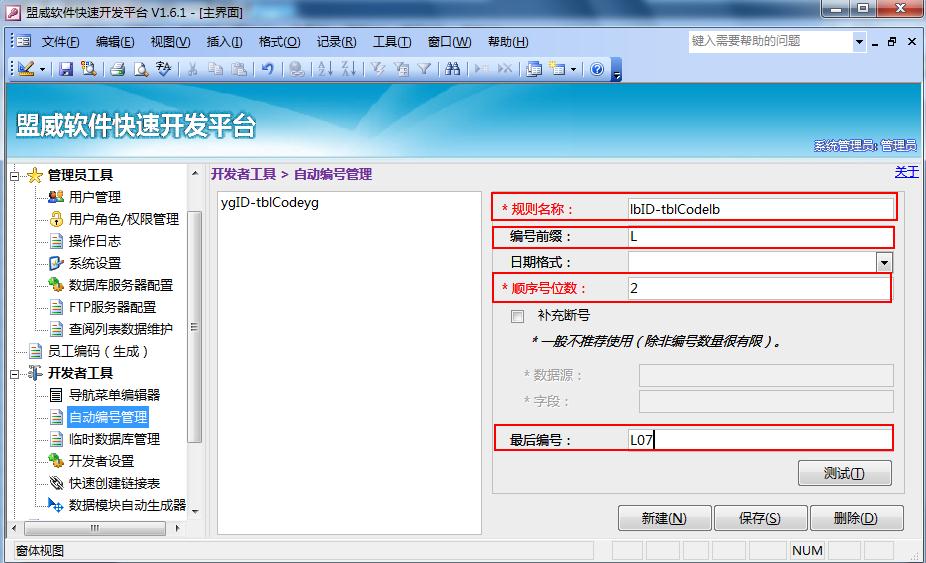The height and width of the screenshot is (563, 926).
Task: Select 数据模块自动生成器 in the tree
Action: tap(127, 505)
